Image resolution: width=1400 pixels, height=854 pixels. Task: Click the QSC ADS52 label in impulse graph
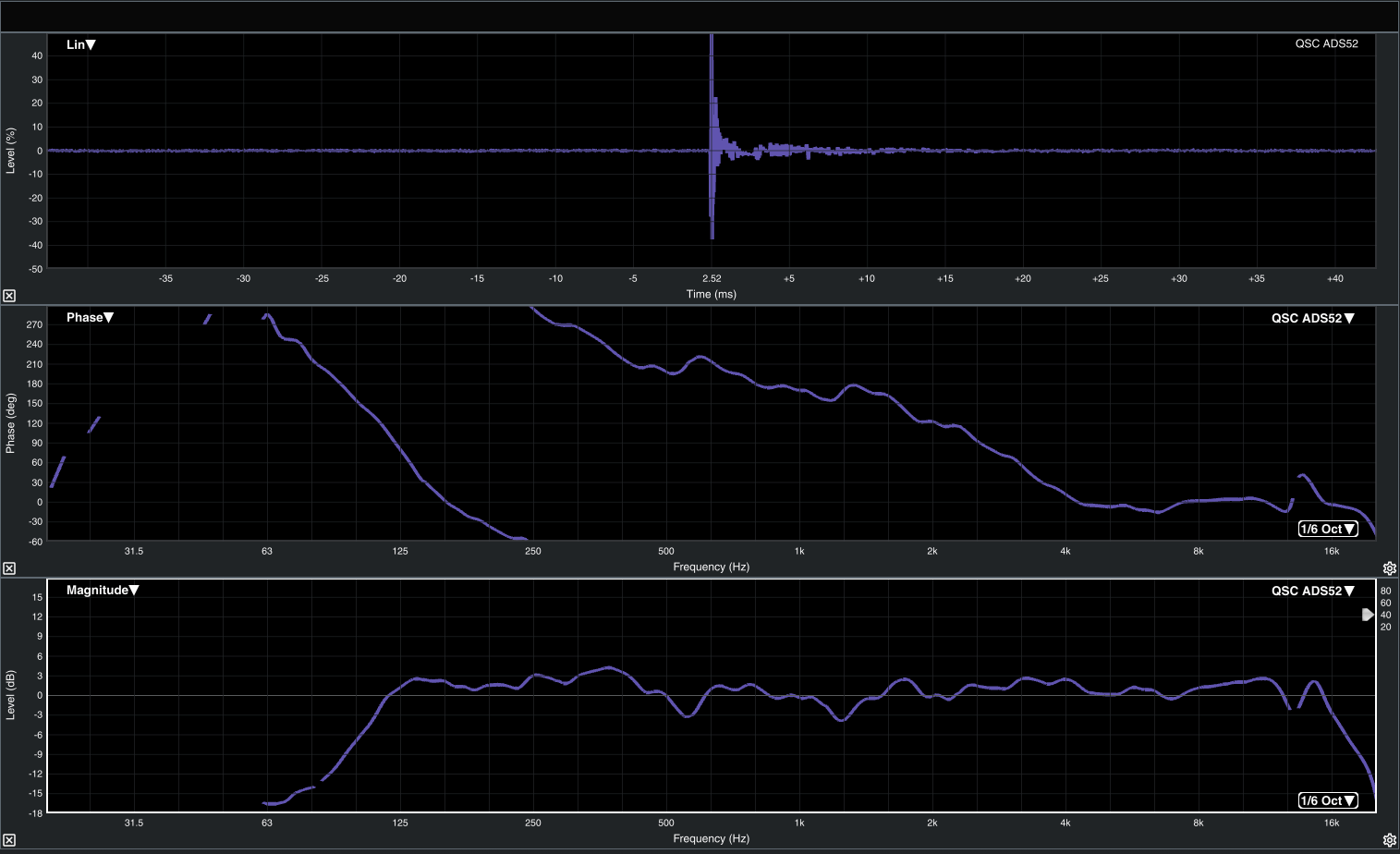coord(1326,43)
